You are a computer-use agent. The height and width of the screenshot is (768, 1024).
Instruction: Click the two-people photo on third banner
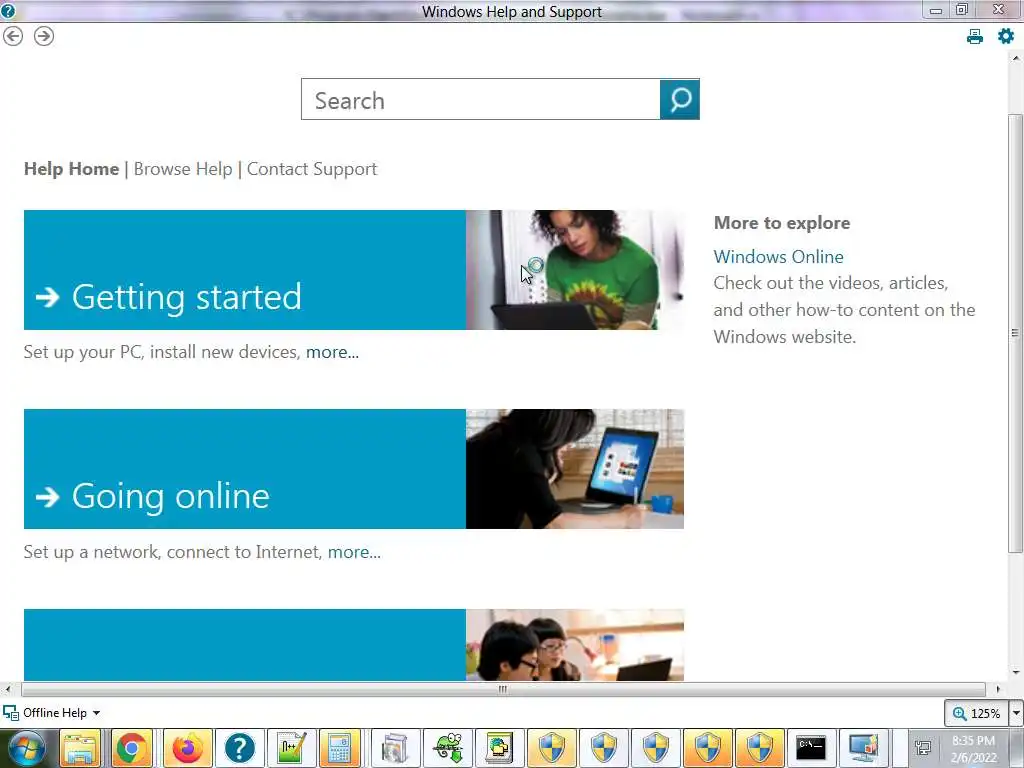pyautogui.click(x=575, y=645)
